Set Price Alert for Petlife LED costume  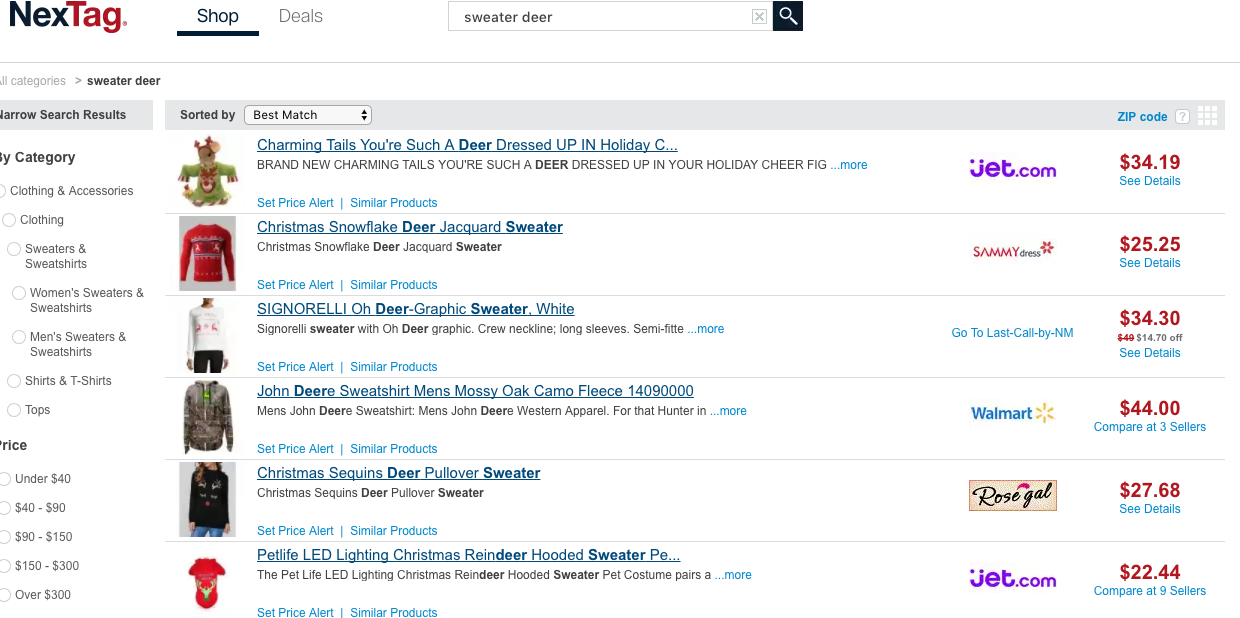pos(295,613)
